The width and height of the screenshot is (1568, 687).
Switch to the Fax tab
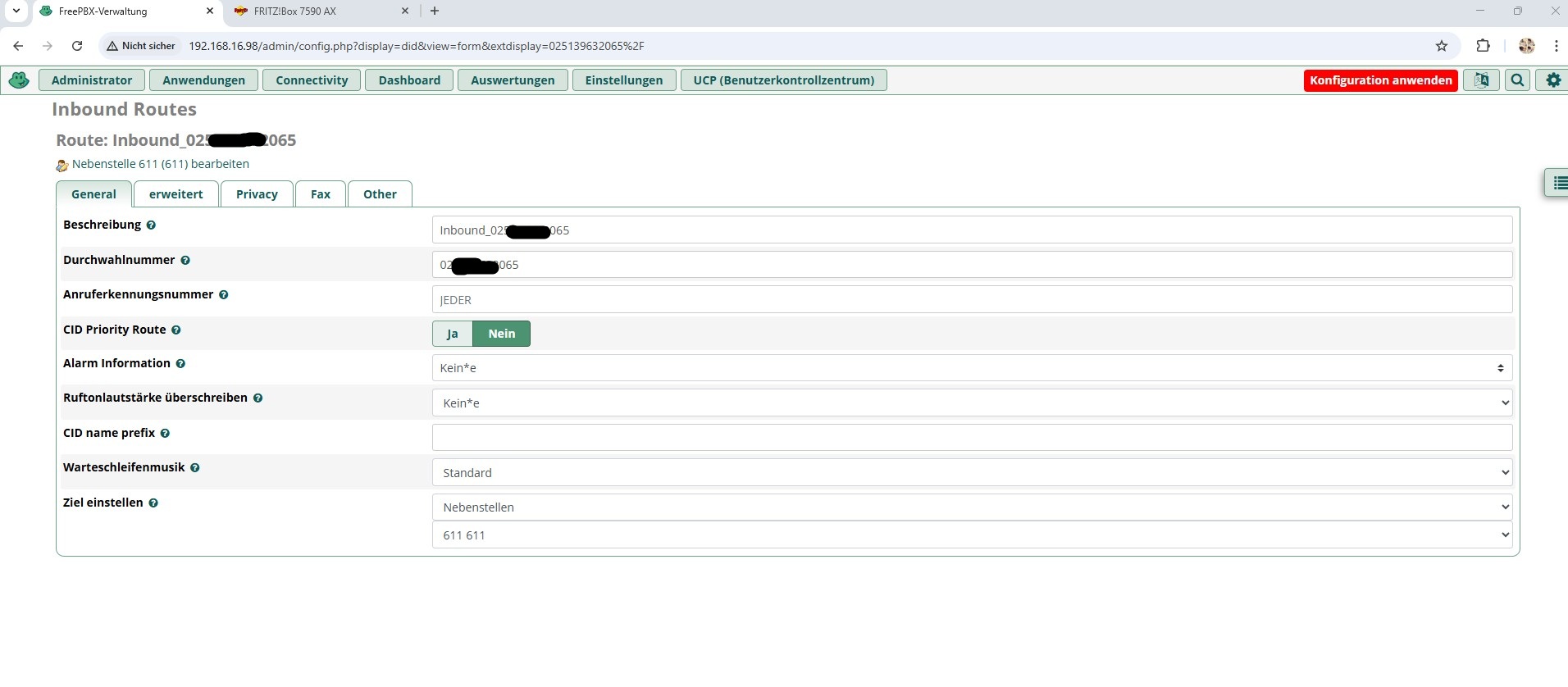click(x=320, y=194)
